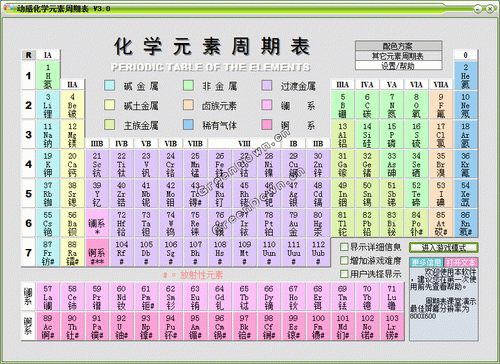Toggle the 用户选择显示 checkbox
Screen dimensions: 500x364
click(x=344, y=274)
